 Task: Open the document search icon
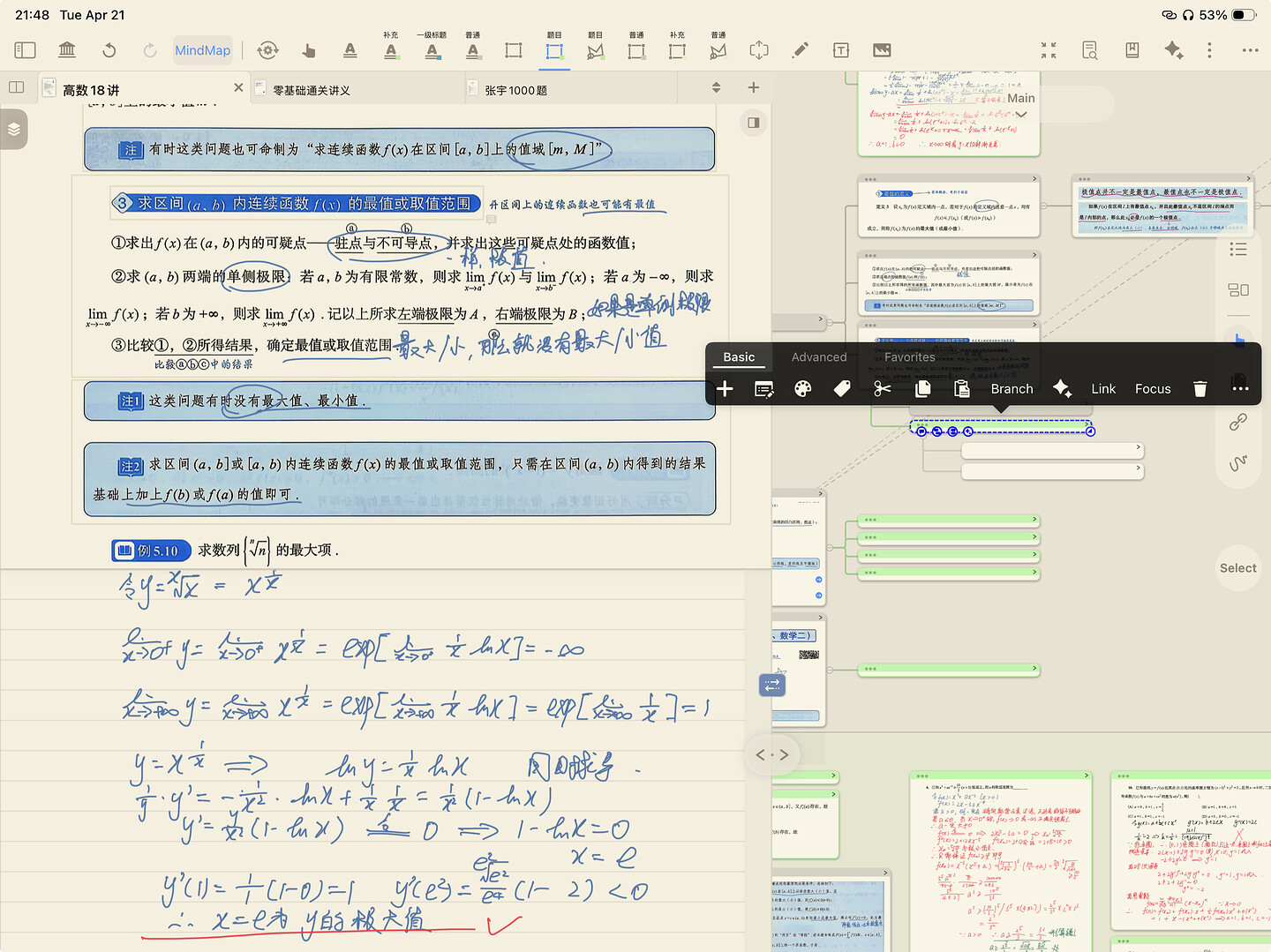point(1090,50)
